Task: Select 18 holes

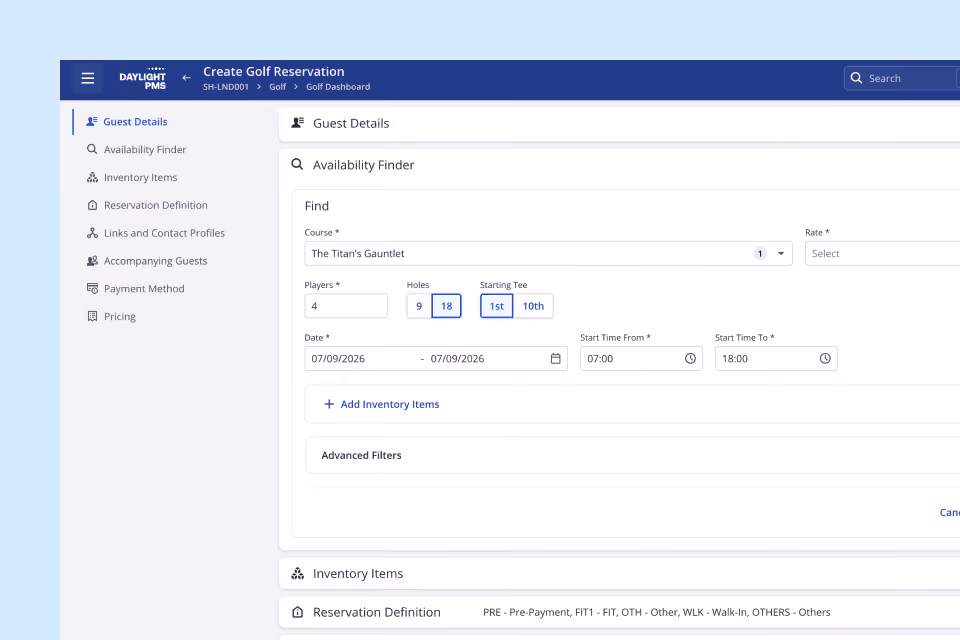Action: click(446, 306)
